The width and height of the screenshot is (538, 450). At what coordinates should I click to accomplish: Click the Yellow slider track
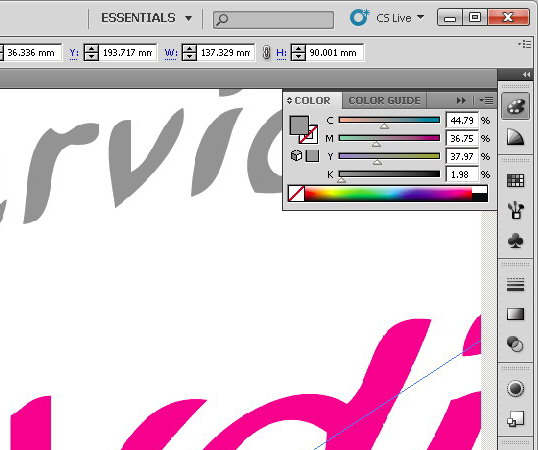(389, 156)
